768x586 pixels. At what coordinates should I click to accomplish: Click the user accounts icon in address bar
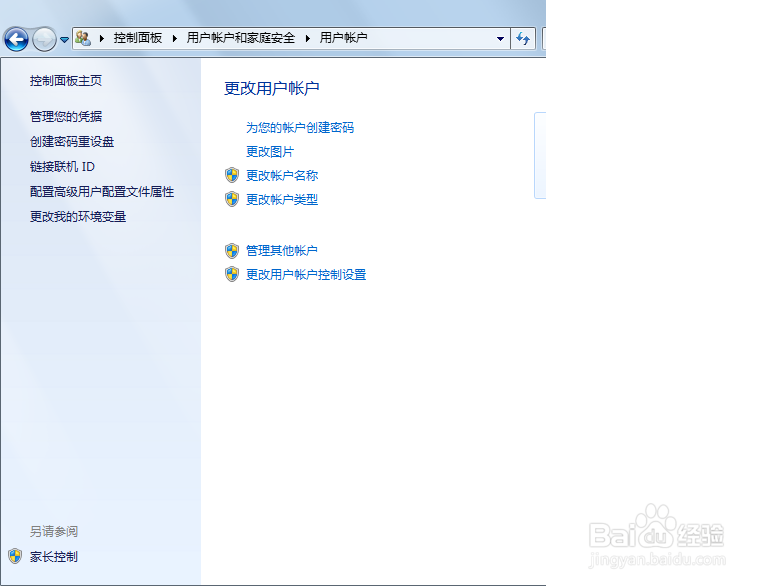click(83, 38)
